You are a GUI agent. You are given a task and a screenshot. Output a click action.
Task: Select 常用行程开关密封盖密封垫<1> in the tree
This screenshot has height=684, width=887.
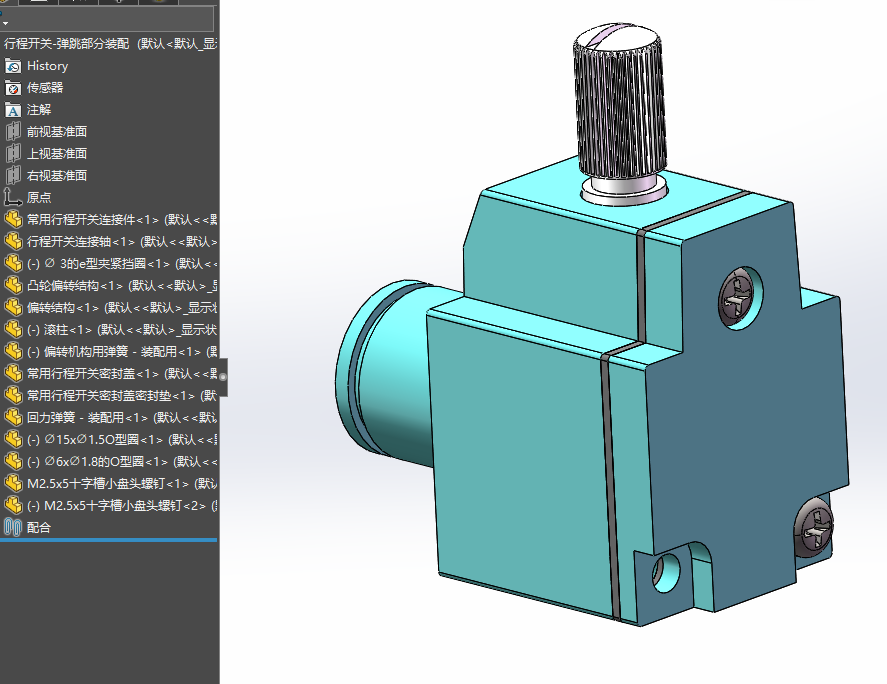[110, 395]
